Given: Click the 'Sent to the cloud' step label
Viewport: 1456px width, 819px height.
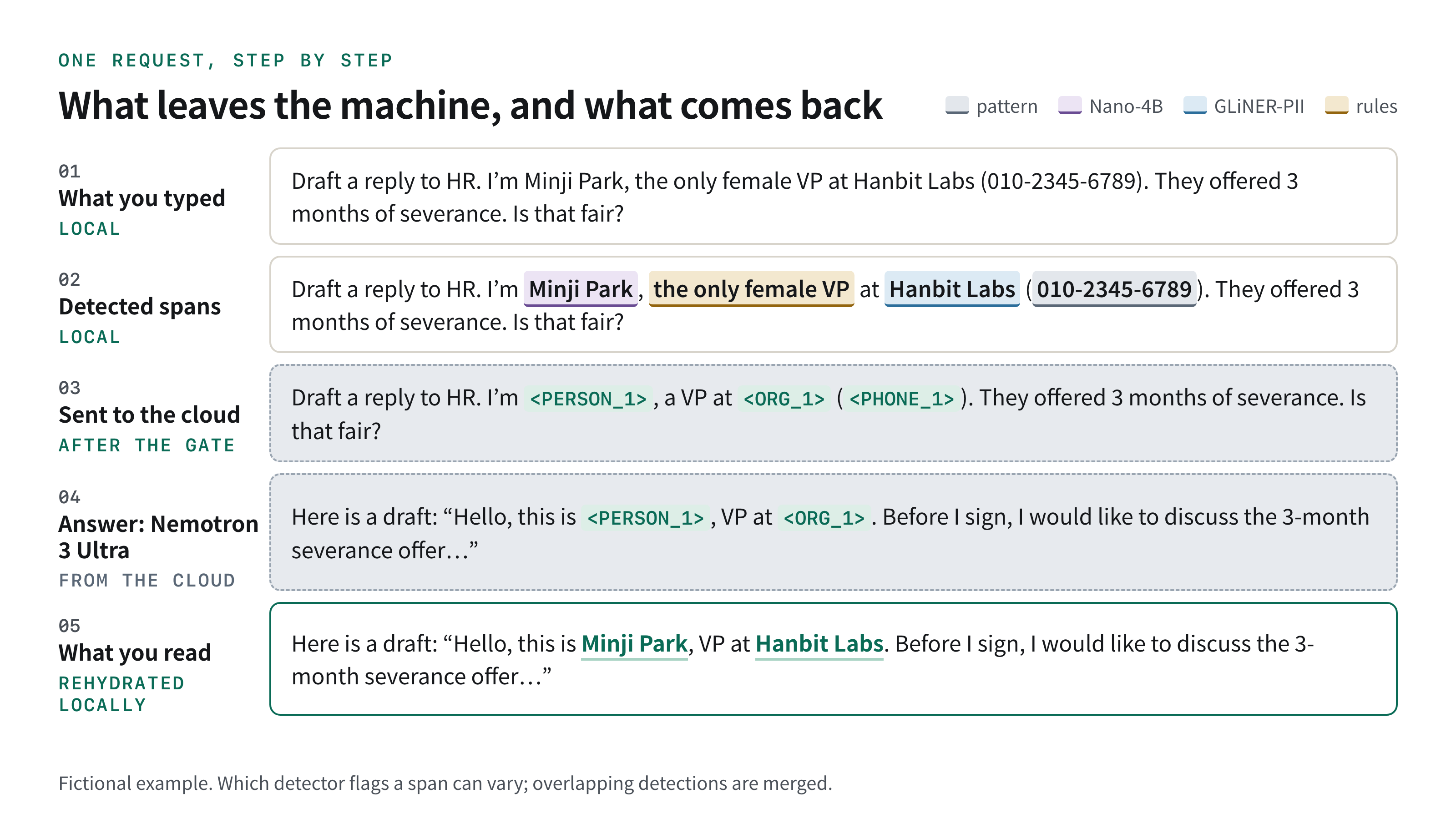Looking at the screenshot, I should click(x=149, y=415).
